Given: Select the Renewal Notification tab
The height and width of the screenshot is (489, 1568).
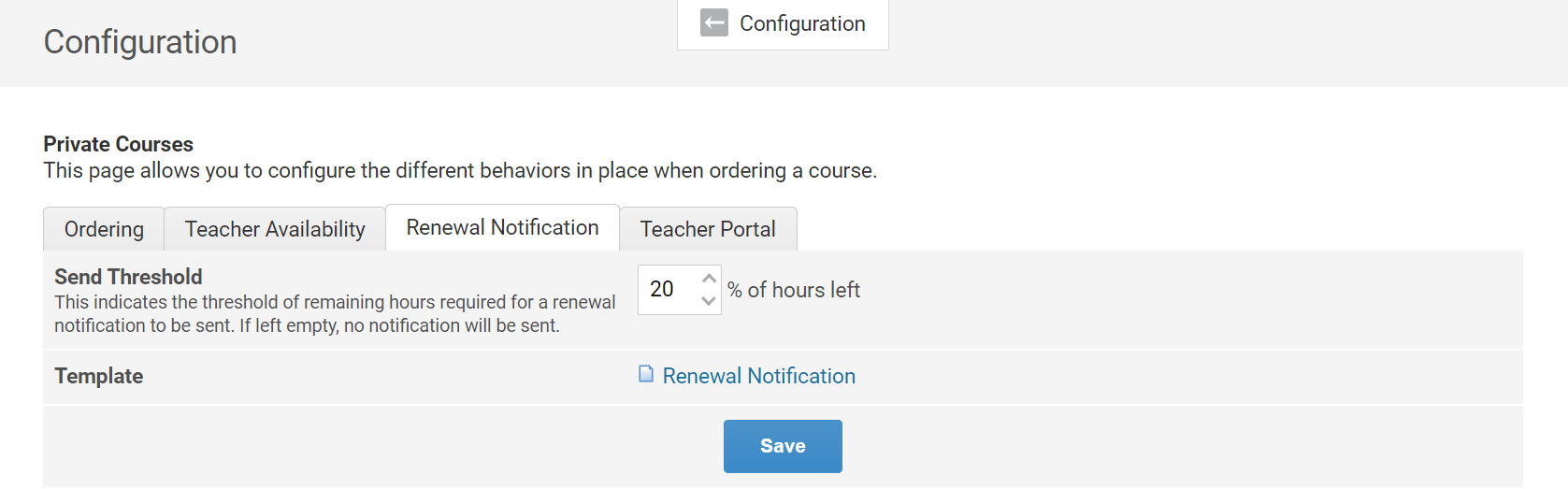Looking at the screenshot, I should coord(502,228).
